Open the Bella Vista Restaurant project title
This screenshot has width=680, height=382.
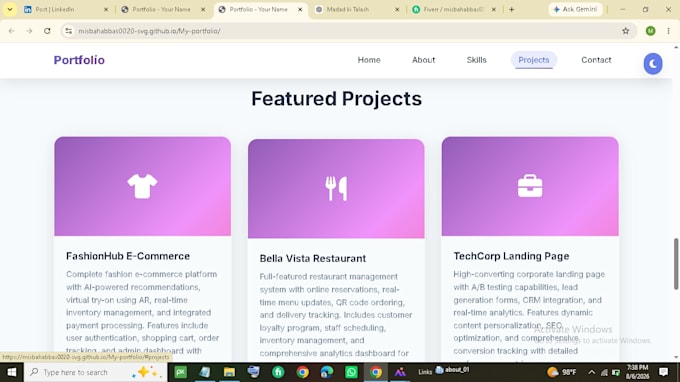(313, 258)
